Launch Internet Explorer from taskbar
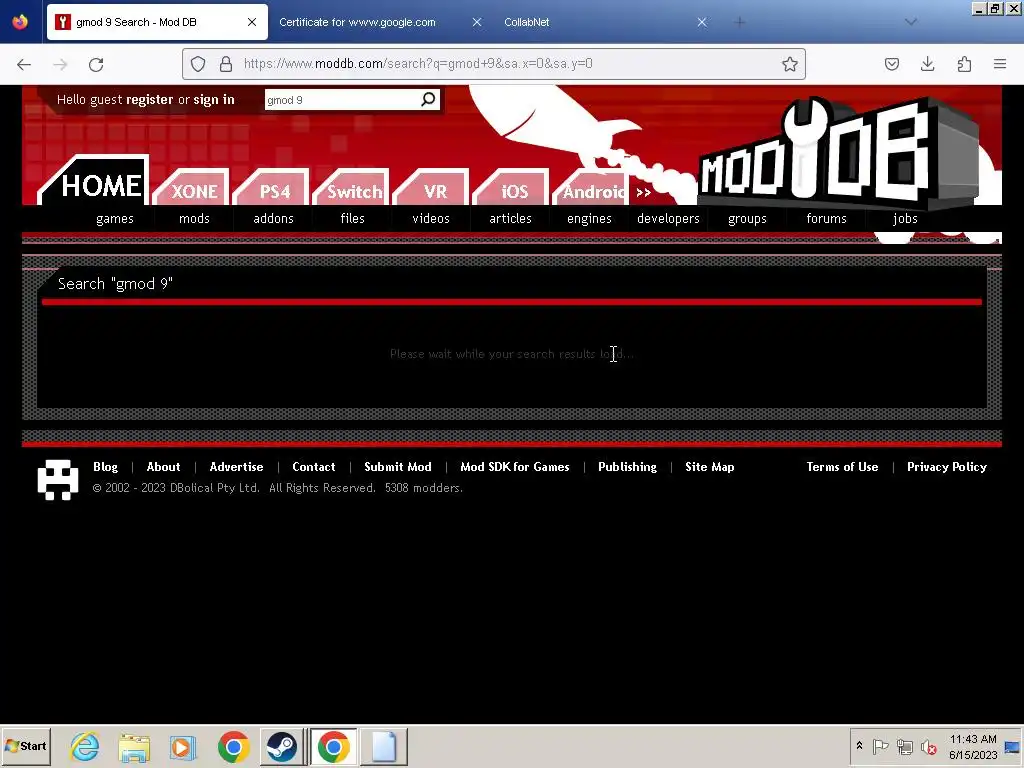Viewport: 1024px width, 768px height. pos(86,746)
